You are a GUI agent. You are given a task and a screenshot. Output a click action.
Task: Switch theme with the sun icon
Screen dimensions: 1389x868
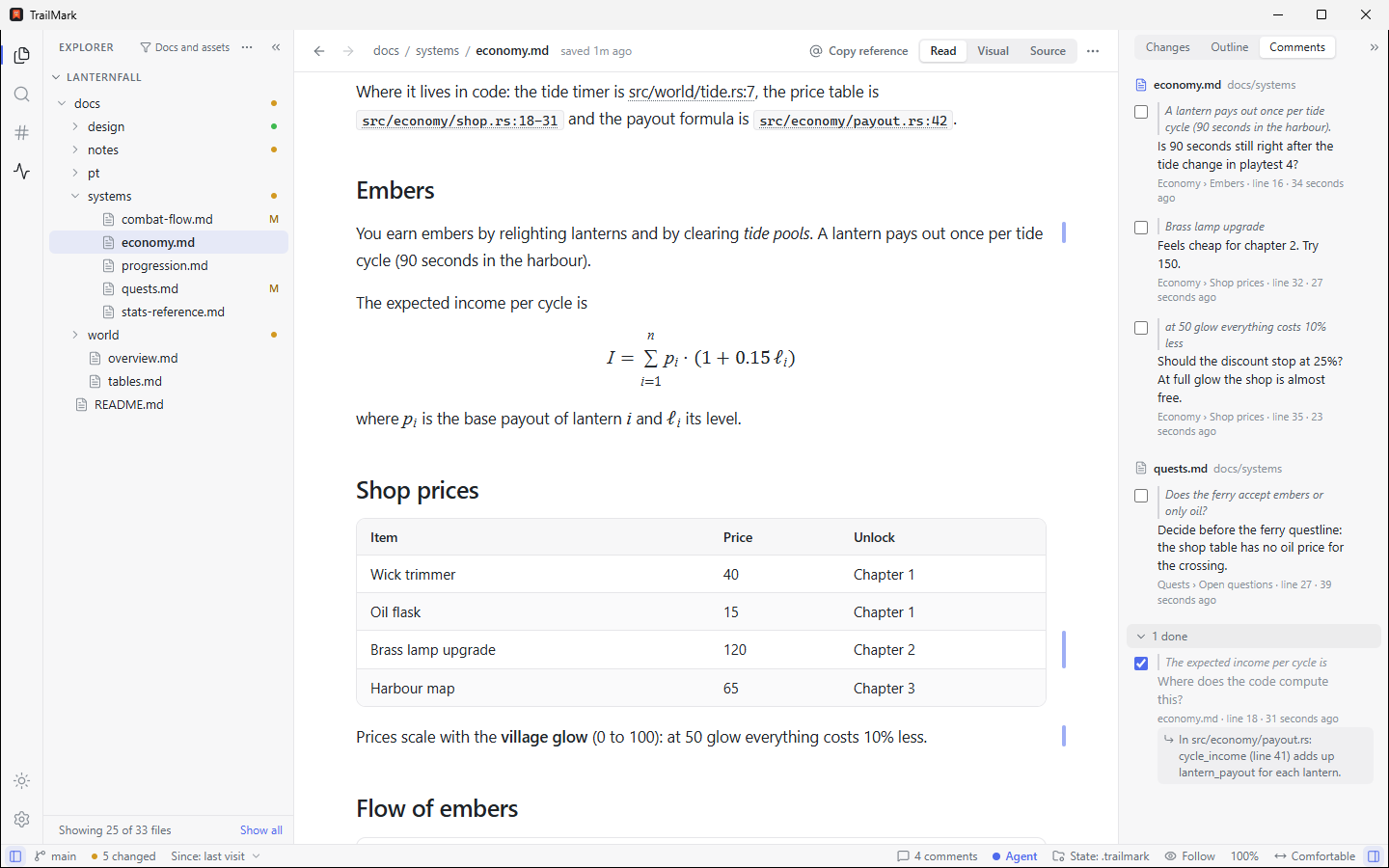22,781
